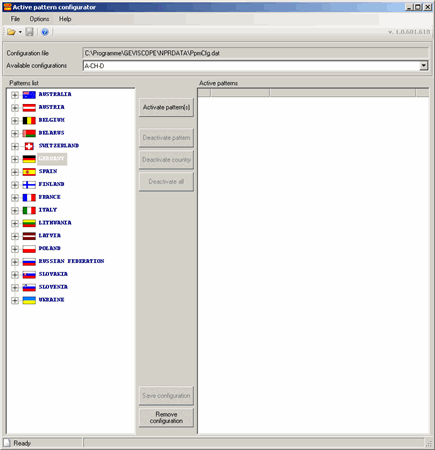Screen dimensions: 435x450
Task: Click the Ukraine flag icon
Action: click(29, 300)
